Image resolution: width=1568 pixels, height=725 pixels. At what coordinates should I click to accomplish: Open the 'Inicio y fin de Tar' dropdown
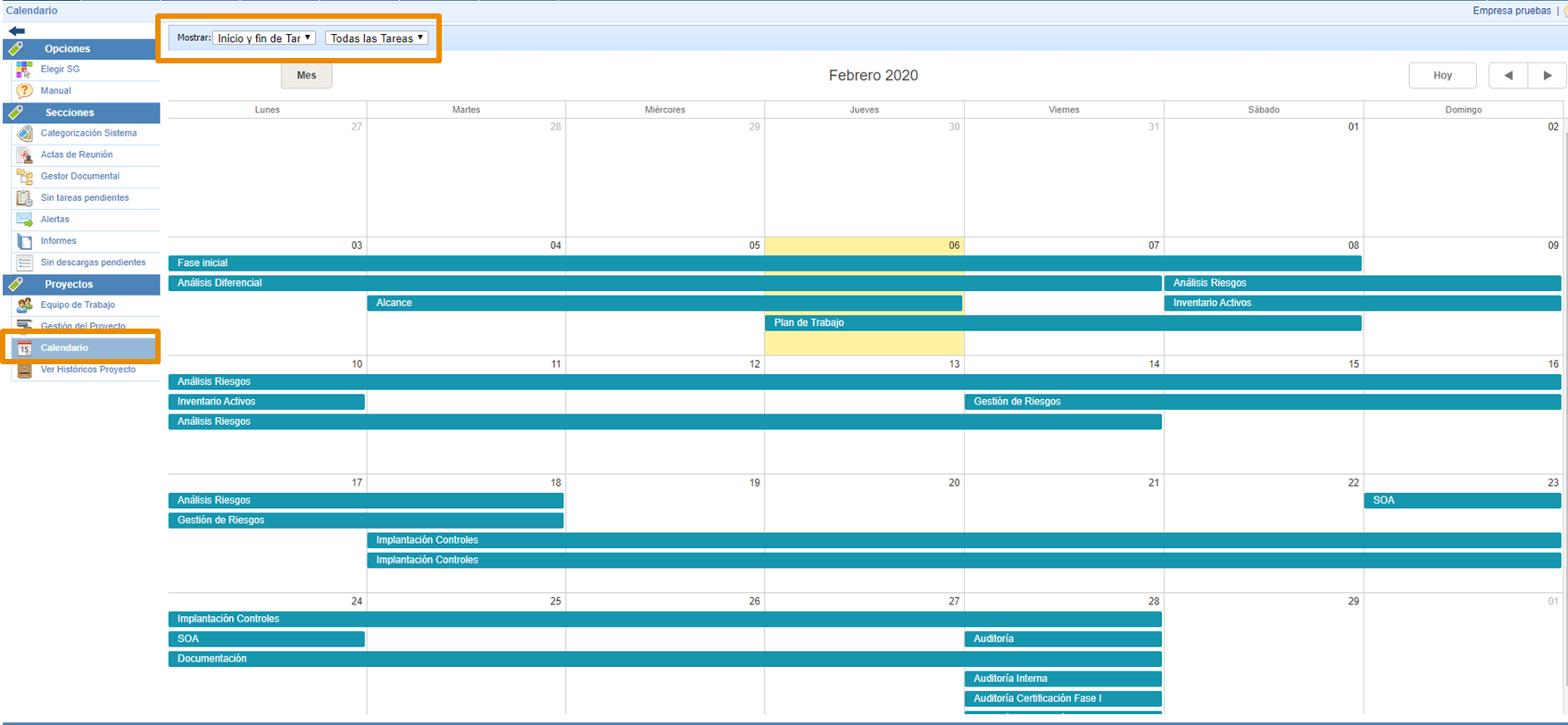(264, 38)
